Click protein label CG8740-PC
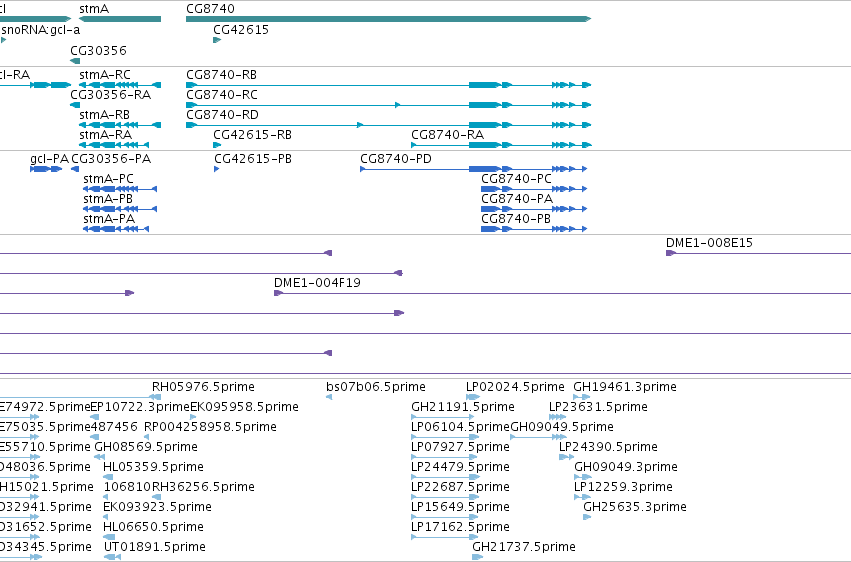This screenshot has width=851, height=562. pyautogui.click(x=516, y=179)
